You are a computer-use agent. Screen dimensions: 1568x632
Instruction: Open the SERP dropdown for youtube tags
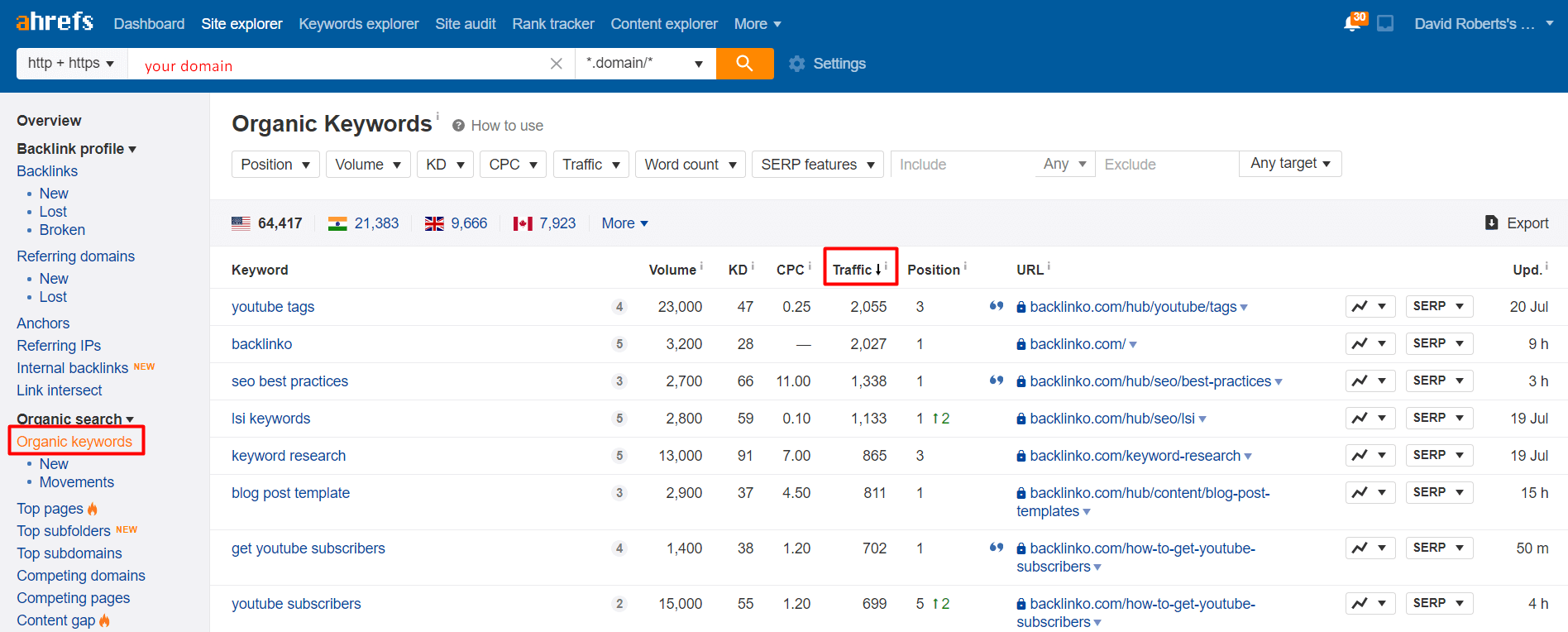click(x=1439, y=306)
